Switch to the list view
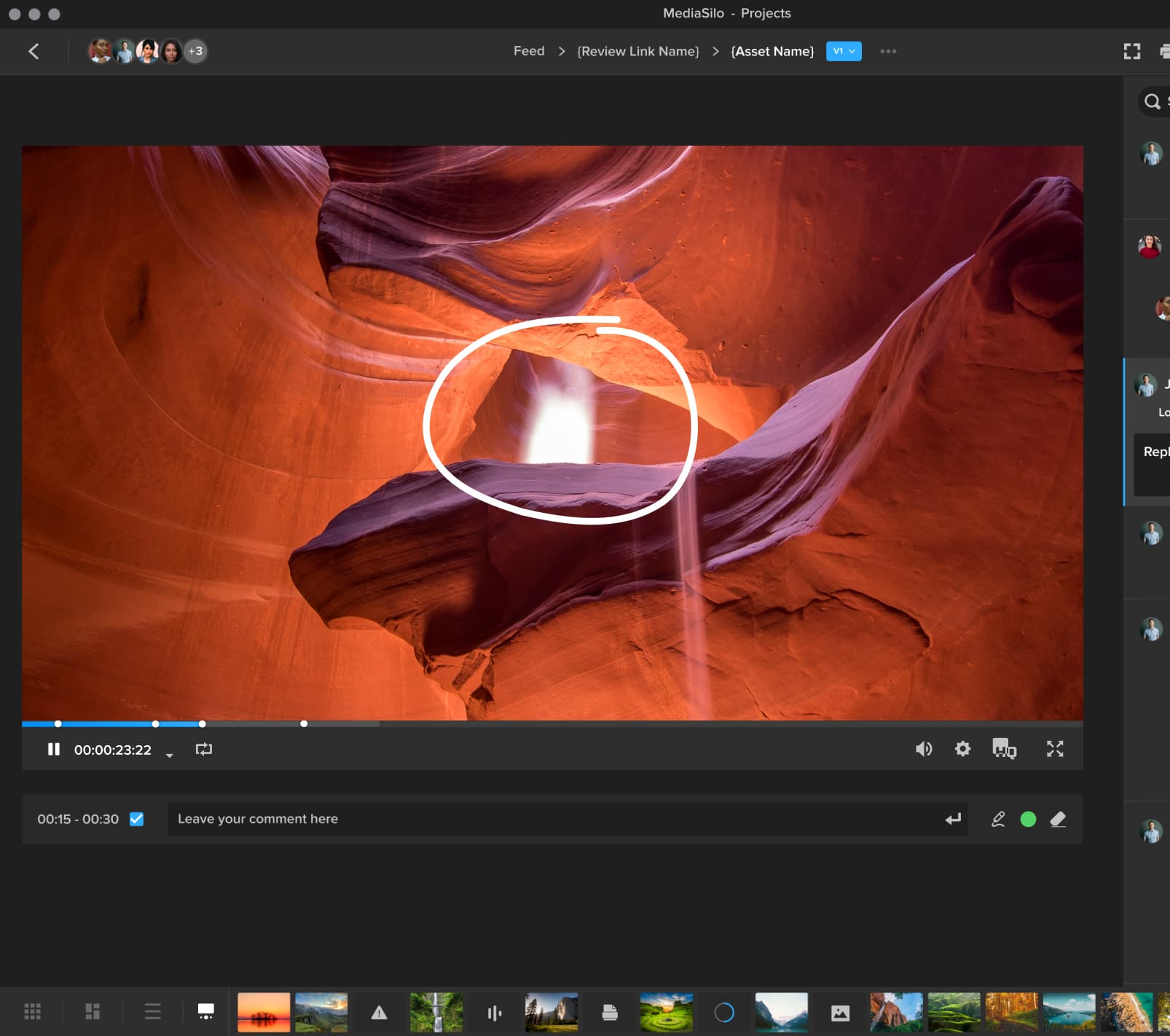This screenshot has width=1170, height=1036. pyautogui.click(x=152, y=1011)
